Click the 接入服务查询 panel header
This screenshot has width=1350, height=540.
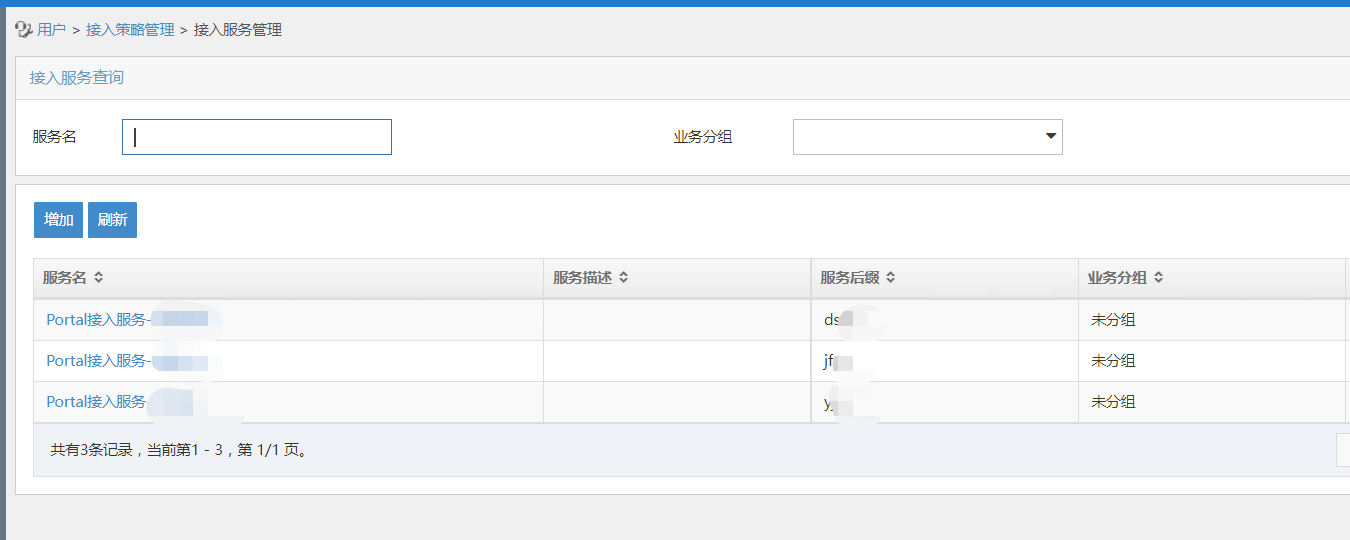pos(77,78)
